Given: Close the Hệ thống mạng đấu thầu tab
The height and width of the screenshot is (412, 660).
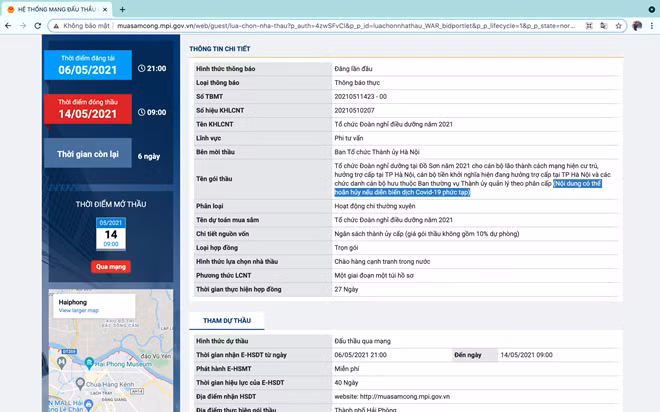Looking at the screenshot, I should pyautogui.click(x=105, y=9).
